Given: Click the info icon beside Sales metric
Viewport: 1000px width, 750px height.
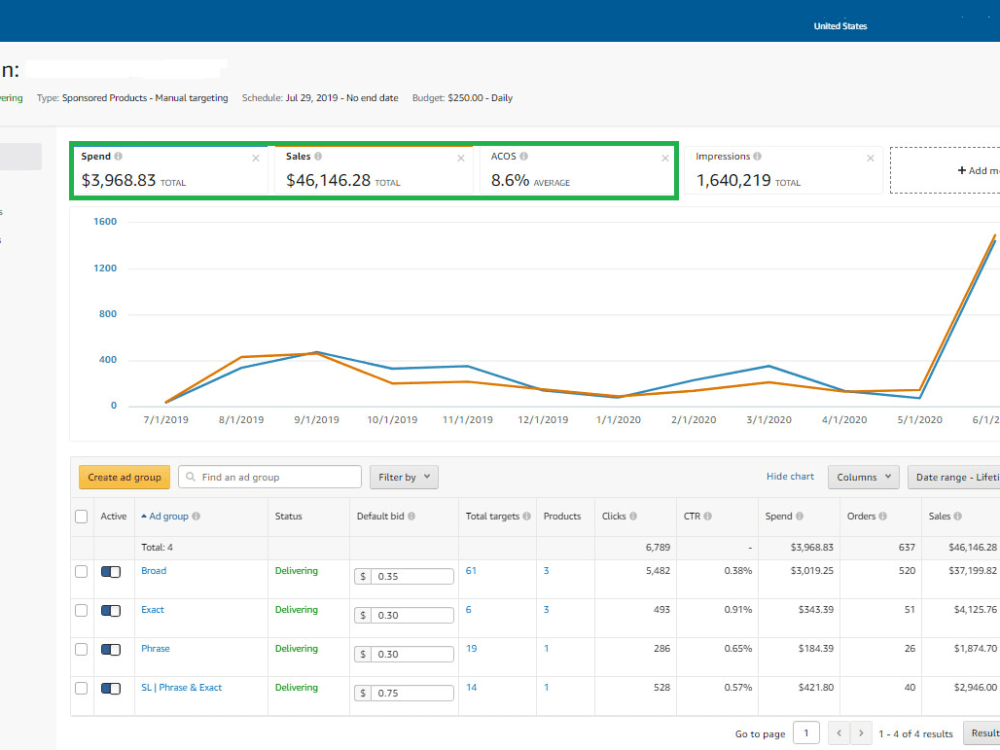Looking at the screenshot, I should (318, 156).
